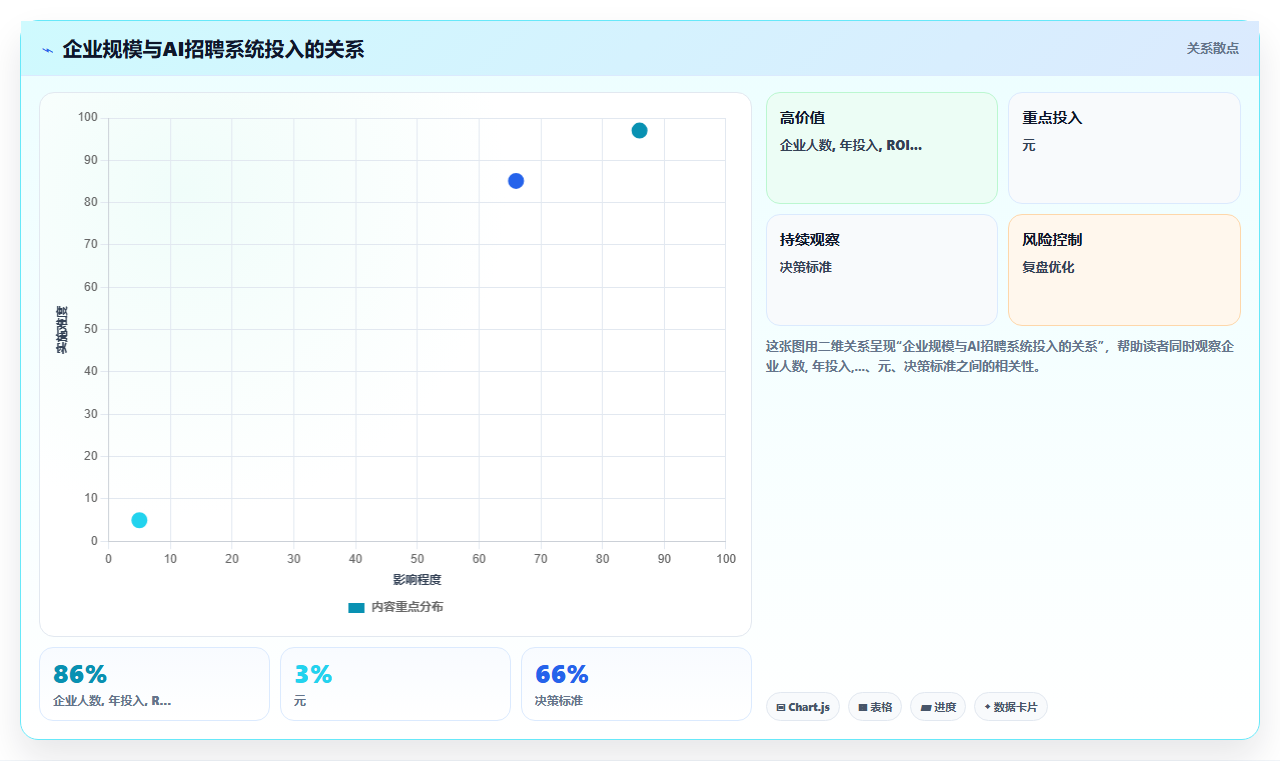Image resolution: width=1280 pixels, height=761 pixels.
Task: Click the teal scatter point near 86
Action: [639, 131]
